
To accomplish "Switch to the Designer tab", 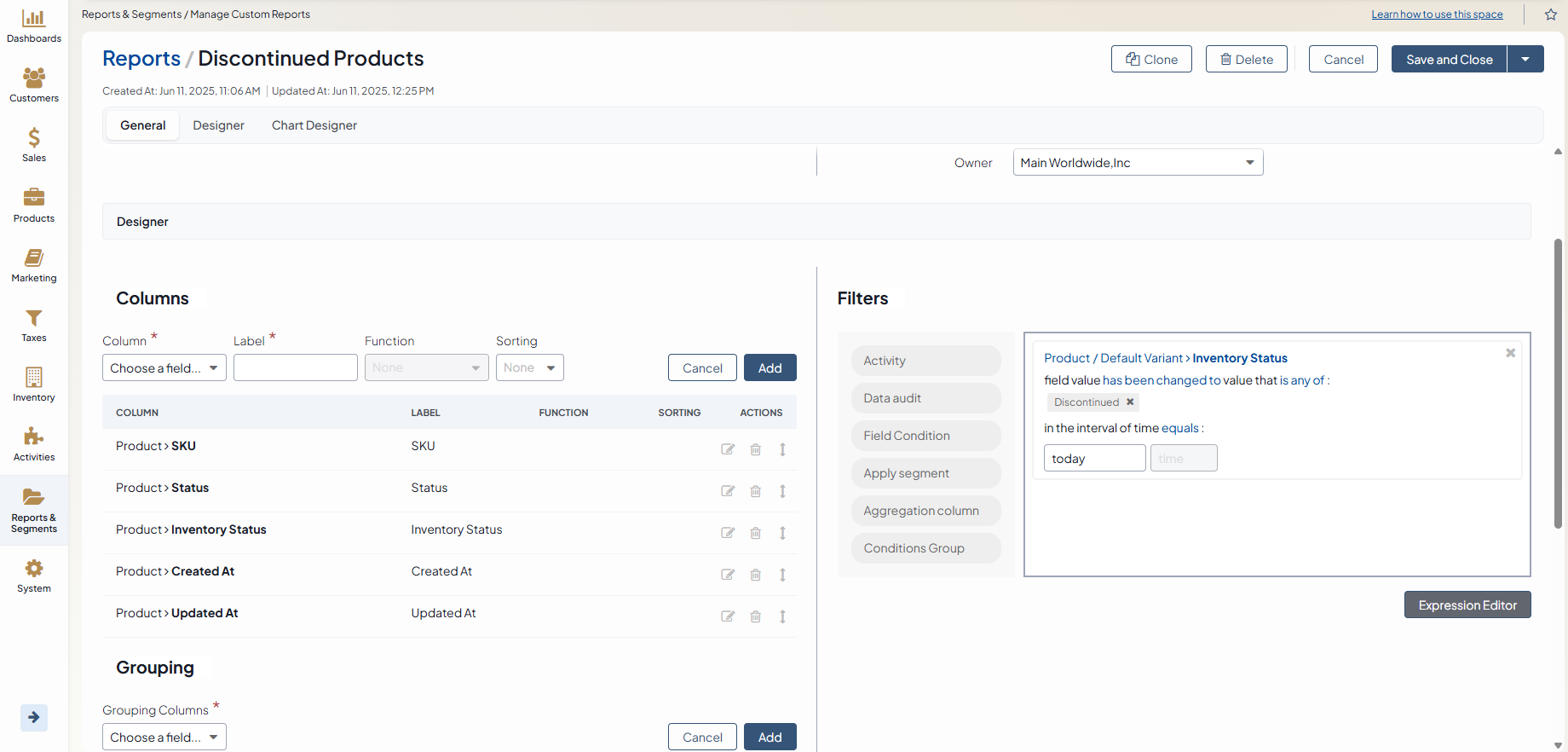I will click(x=218, y=125).
